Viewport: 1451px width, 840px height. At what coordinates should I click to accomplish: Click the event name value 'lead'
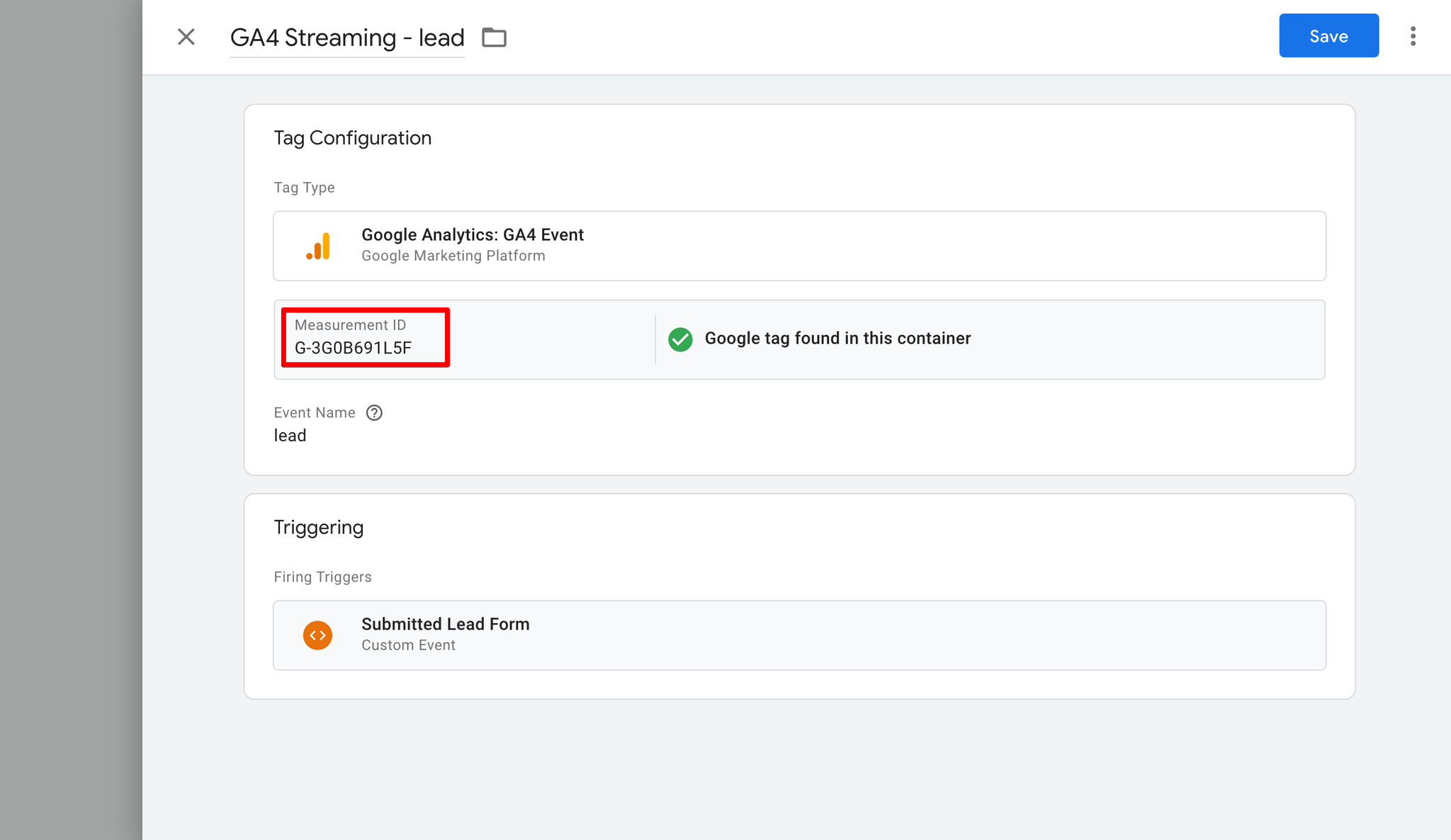coord(290,436)
